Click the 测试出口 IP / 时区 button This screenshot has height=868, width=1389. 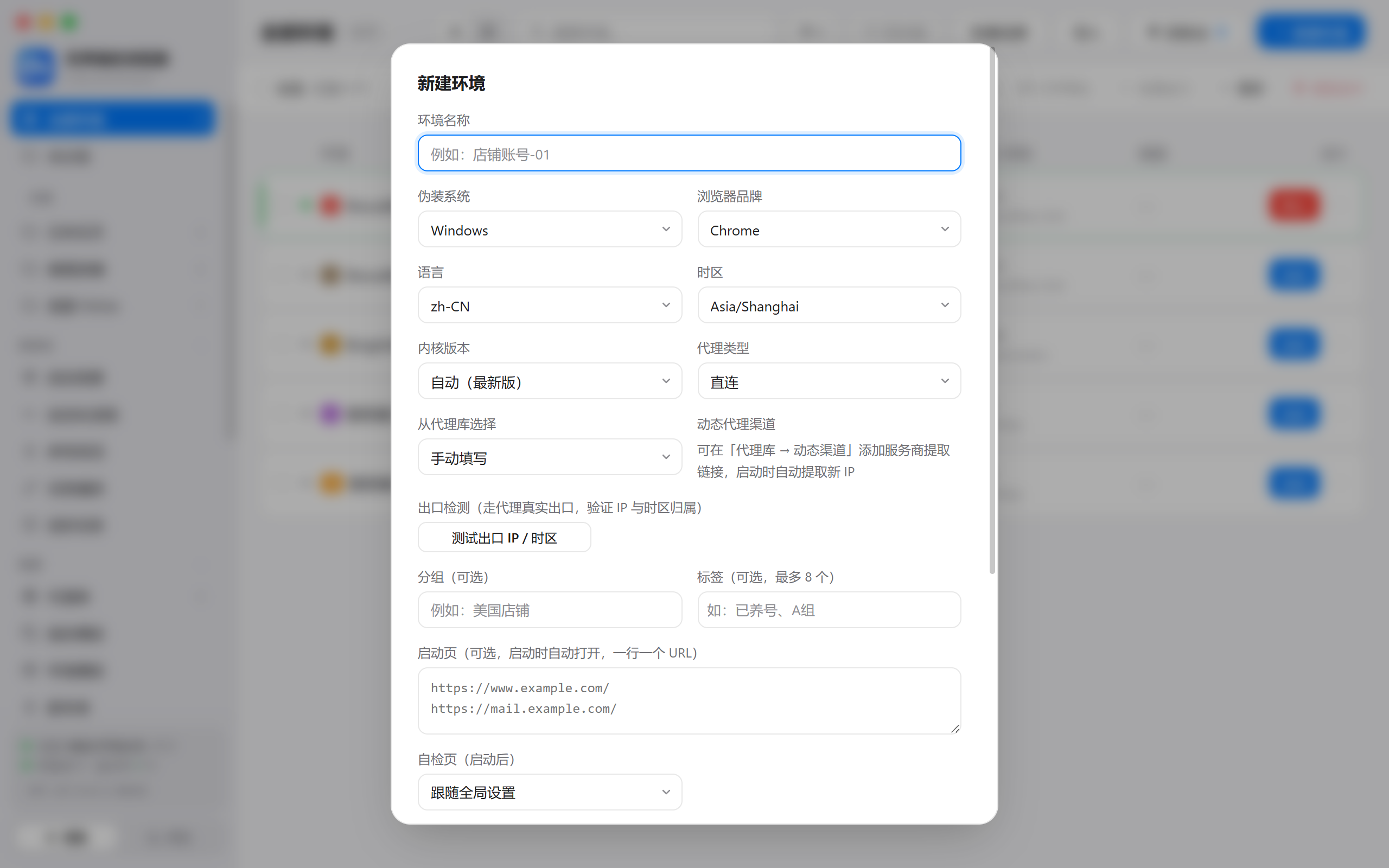(x=504, y=537)
